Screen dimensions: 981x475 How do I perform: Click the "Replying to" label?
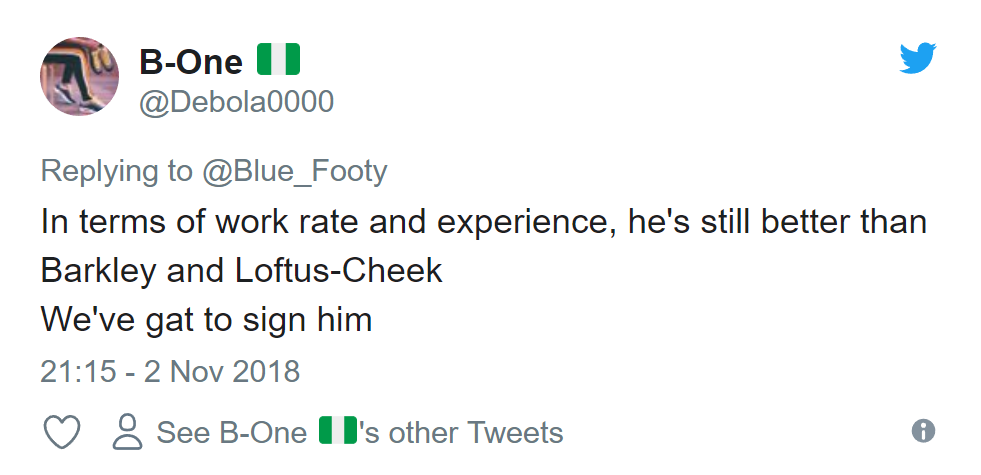coord(117,171)
